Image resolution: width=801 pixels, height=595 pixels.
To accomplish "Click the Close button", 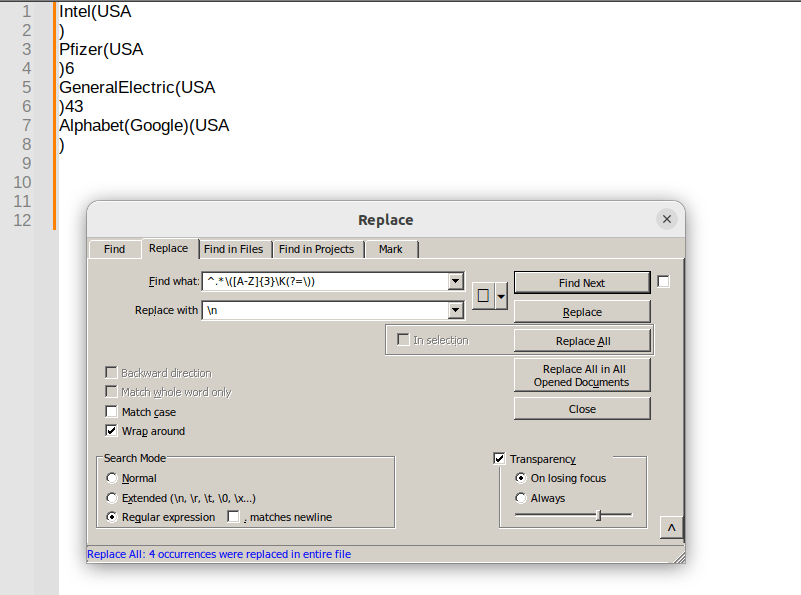I will (582, 409).
